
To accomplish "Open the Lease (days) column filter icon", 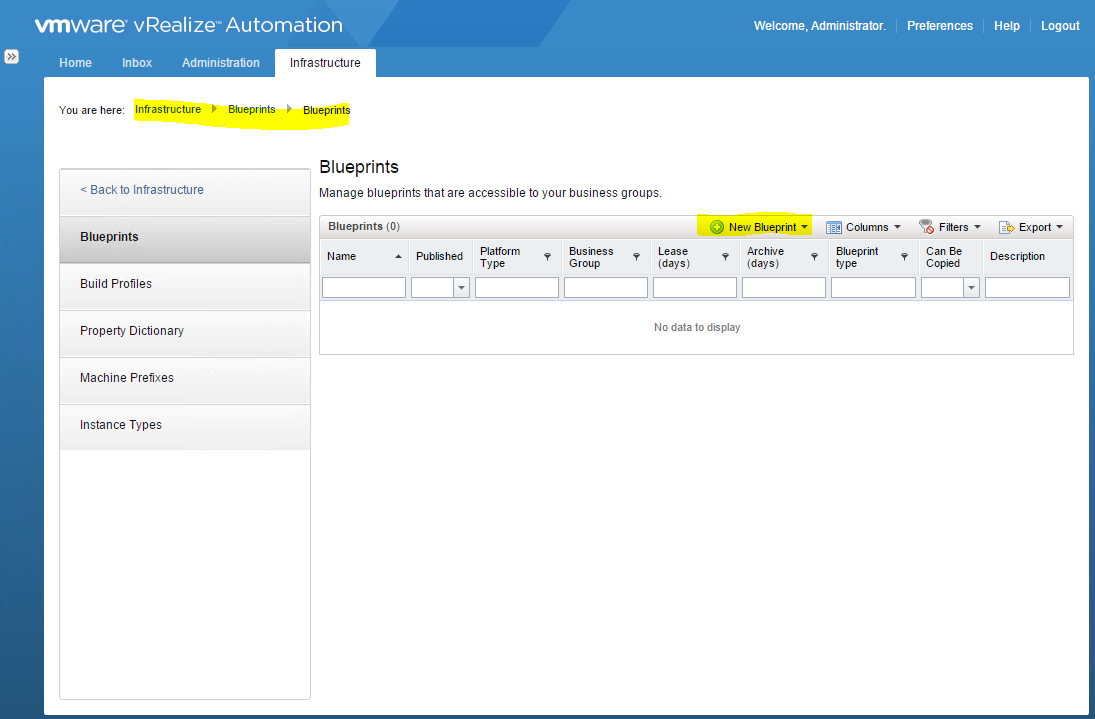I will pyautogui.click(x=726, y=256).
